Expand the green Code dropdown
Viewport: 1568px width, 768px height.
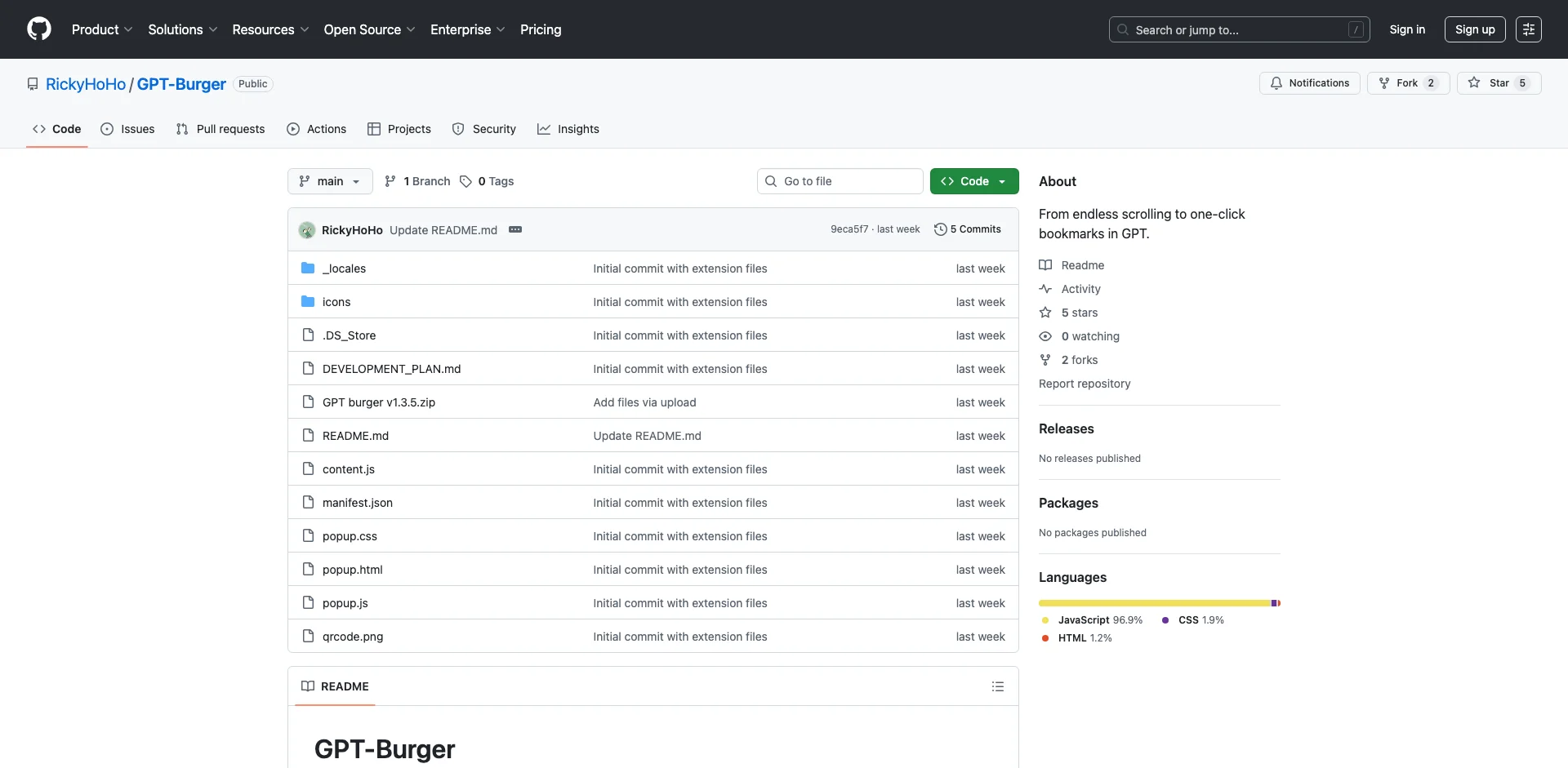(973, 181)
